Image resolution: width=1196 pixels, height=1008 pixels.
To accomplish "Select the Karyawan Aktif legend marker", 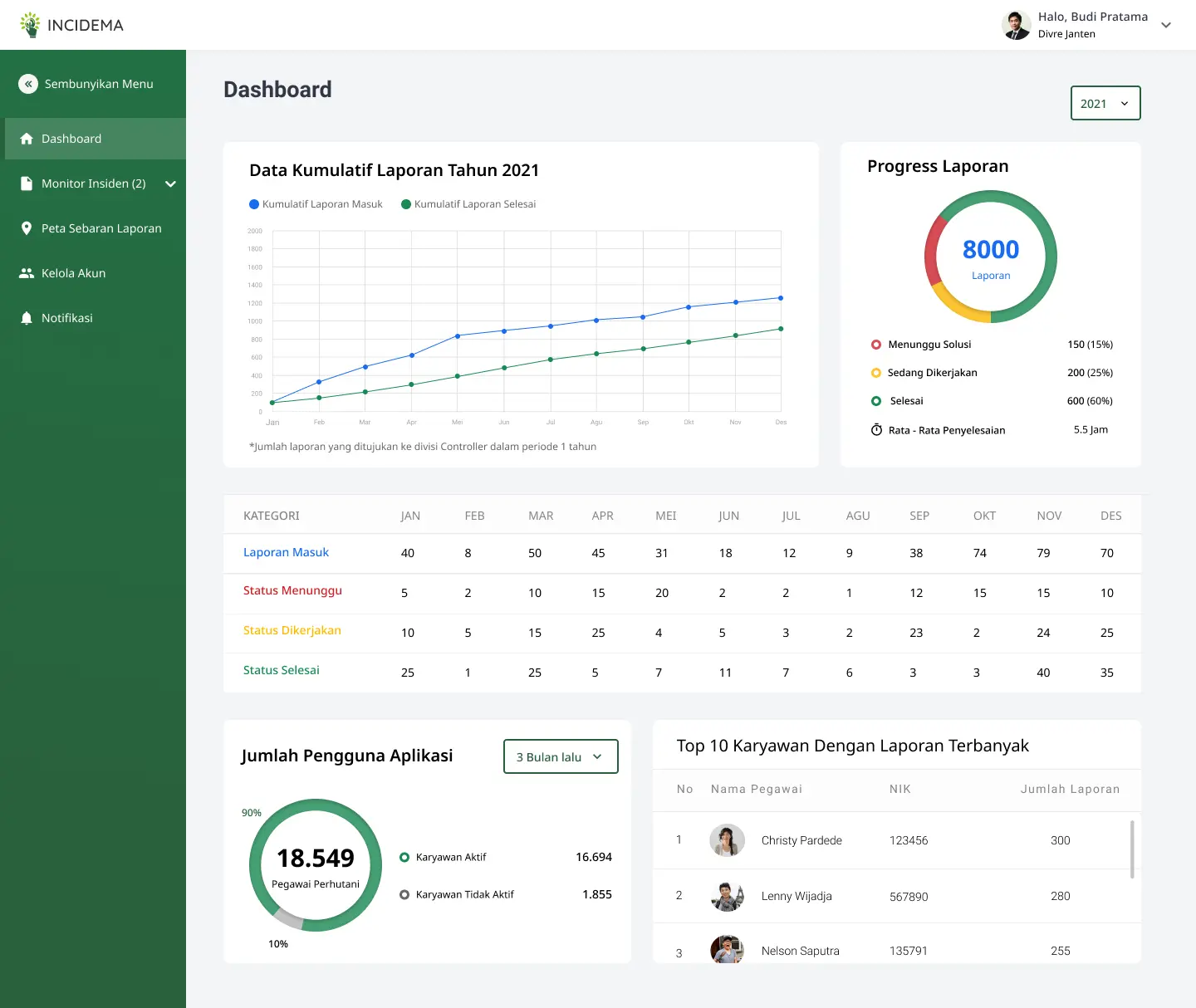I will click(404, 858).
